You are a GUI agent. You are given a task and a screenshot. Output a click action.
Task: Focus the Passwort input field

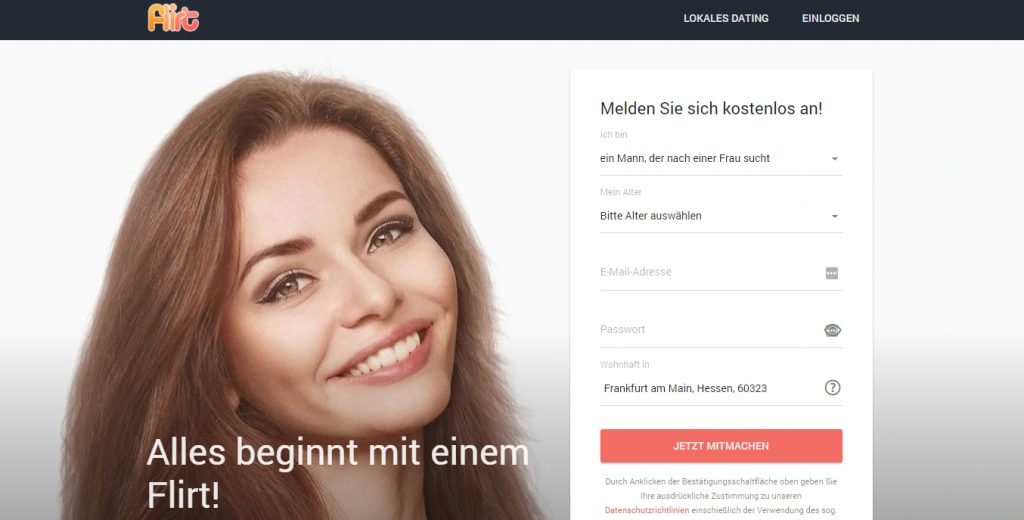(711, 330)
